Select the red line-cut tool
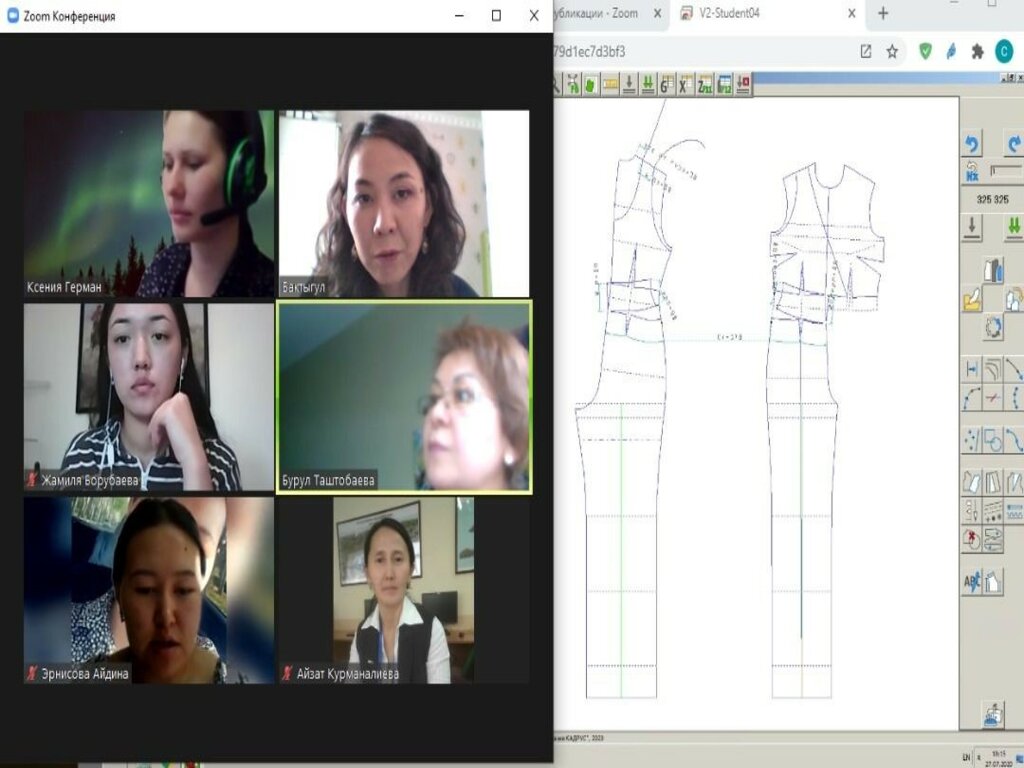Image resolution: width=1024 pixels, height=768 pixels. (993, 398)
